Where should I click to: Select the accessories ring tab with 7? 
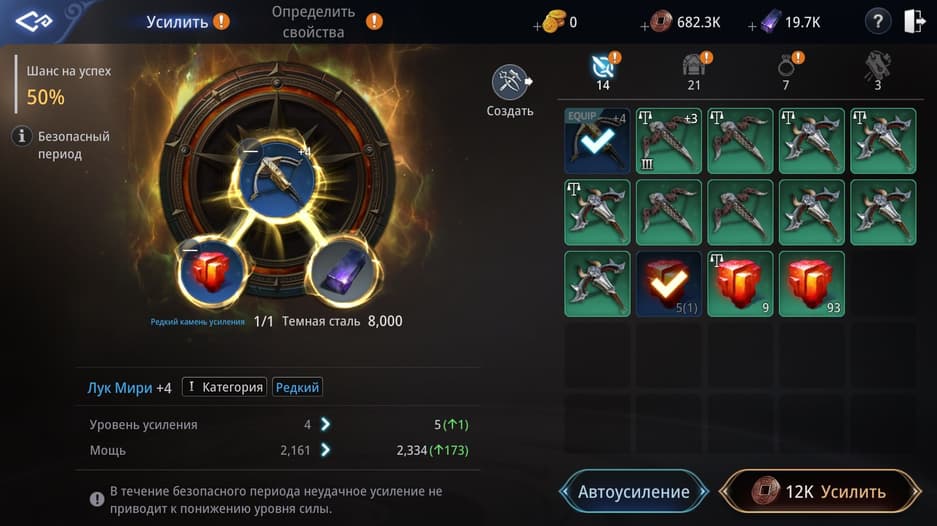pyautogui.click(x=786, y=71)
